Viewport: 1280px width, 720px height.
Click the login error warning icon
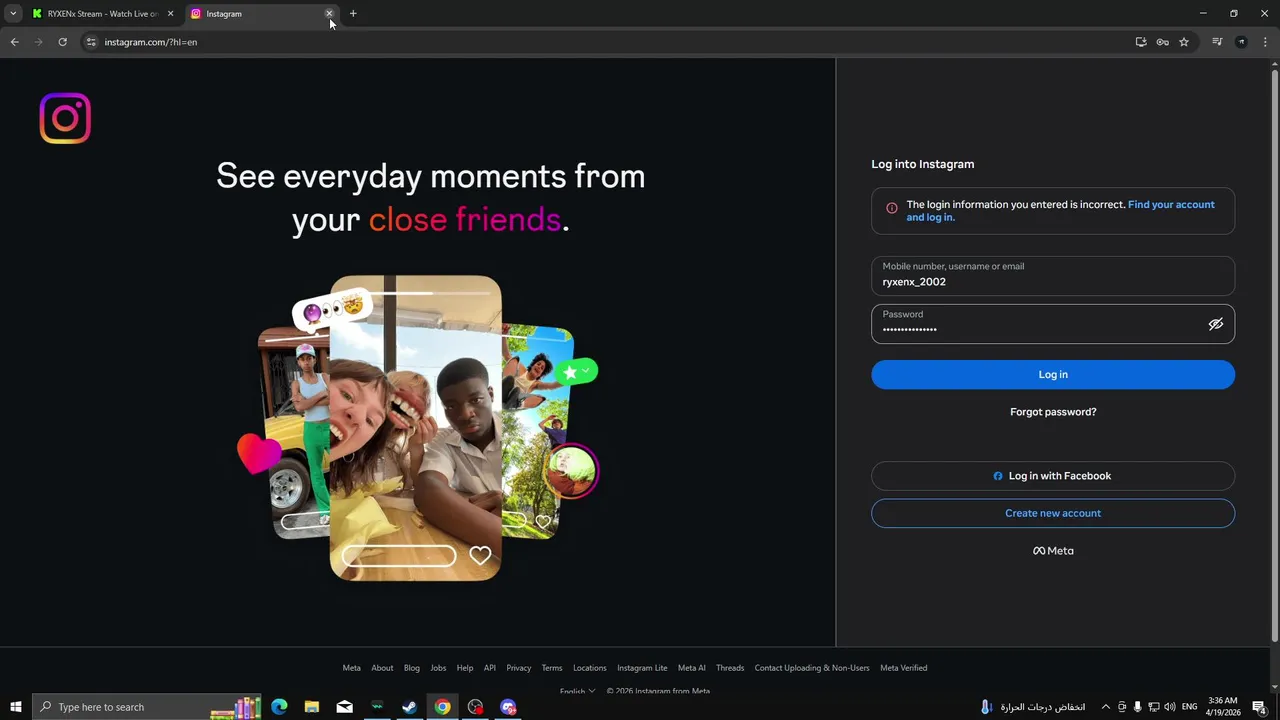coord(892,208)
